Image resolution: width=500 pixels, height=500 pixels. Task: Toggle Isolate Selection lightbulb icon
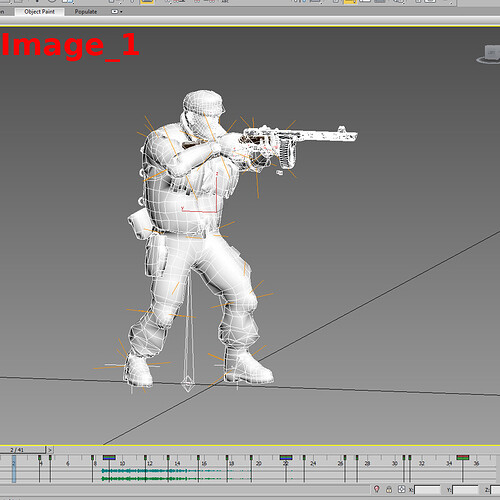coord(377,489)
